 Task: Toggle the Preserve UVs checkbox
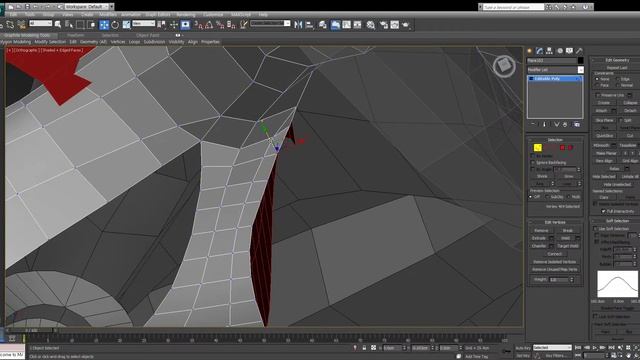click(x=598, y=95)
